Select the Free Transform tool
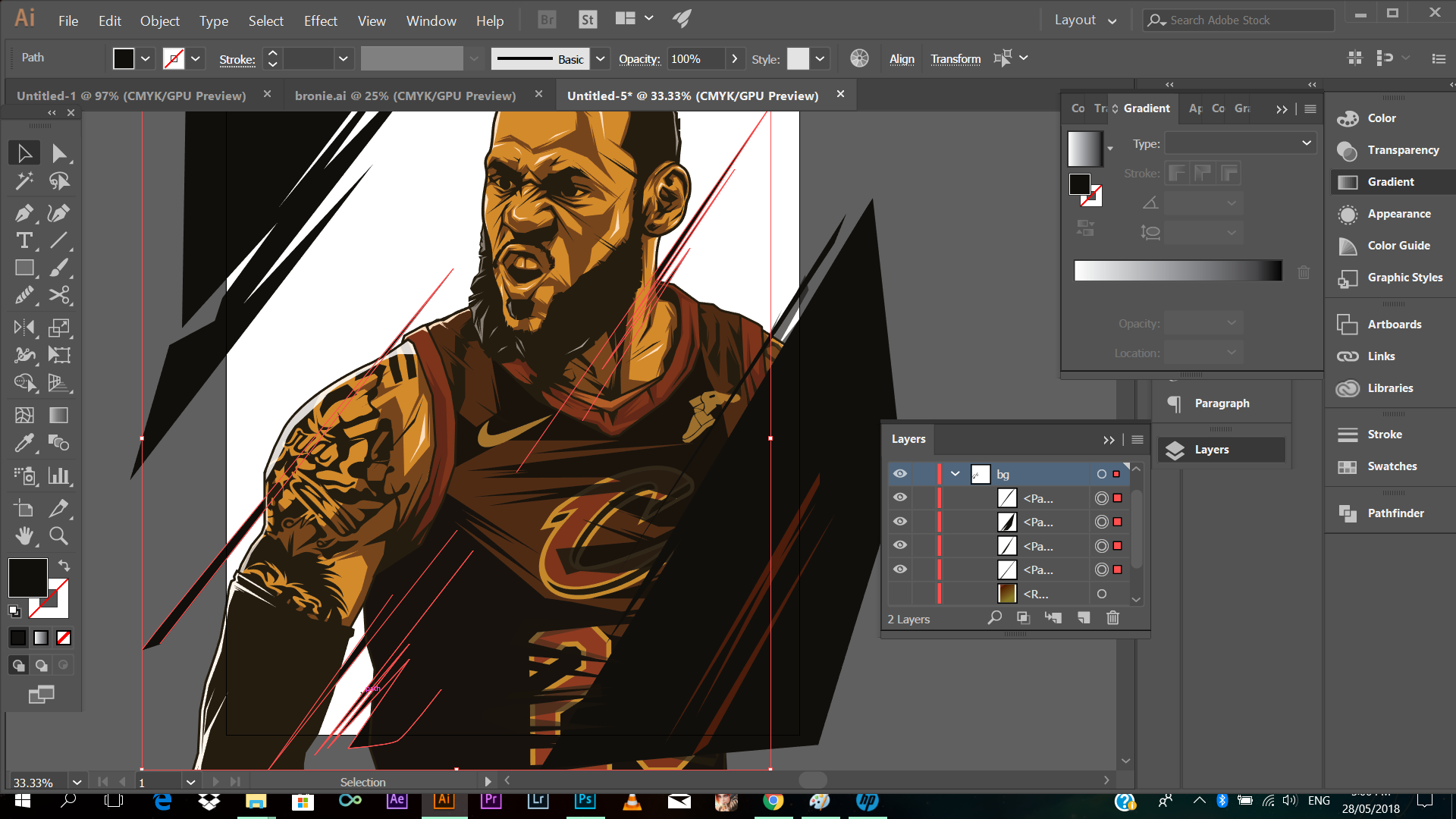1456x819 pixels. point(59,355)
